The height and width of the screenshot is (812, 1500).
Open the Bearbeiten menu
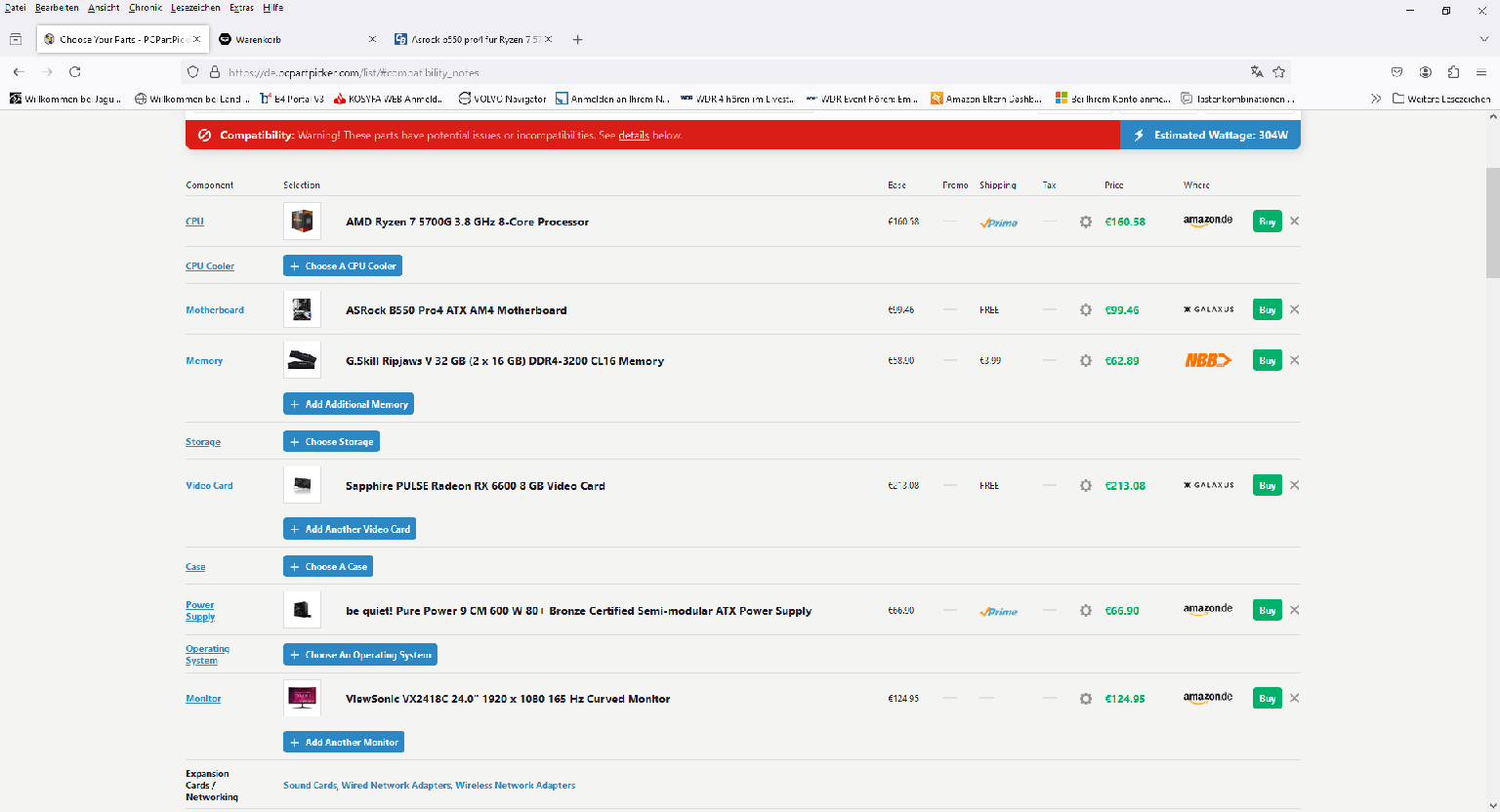(x=57, y=8)
